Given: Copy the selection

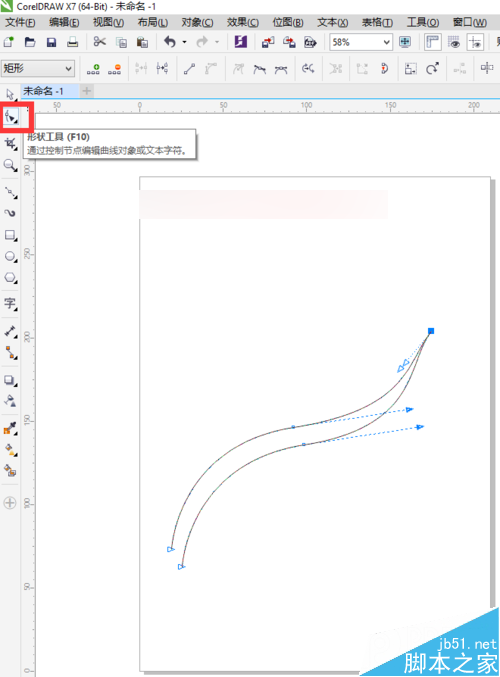Looking at the screenshot, I should pos(121,42).
